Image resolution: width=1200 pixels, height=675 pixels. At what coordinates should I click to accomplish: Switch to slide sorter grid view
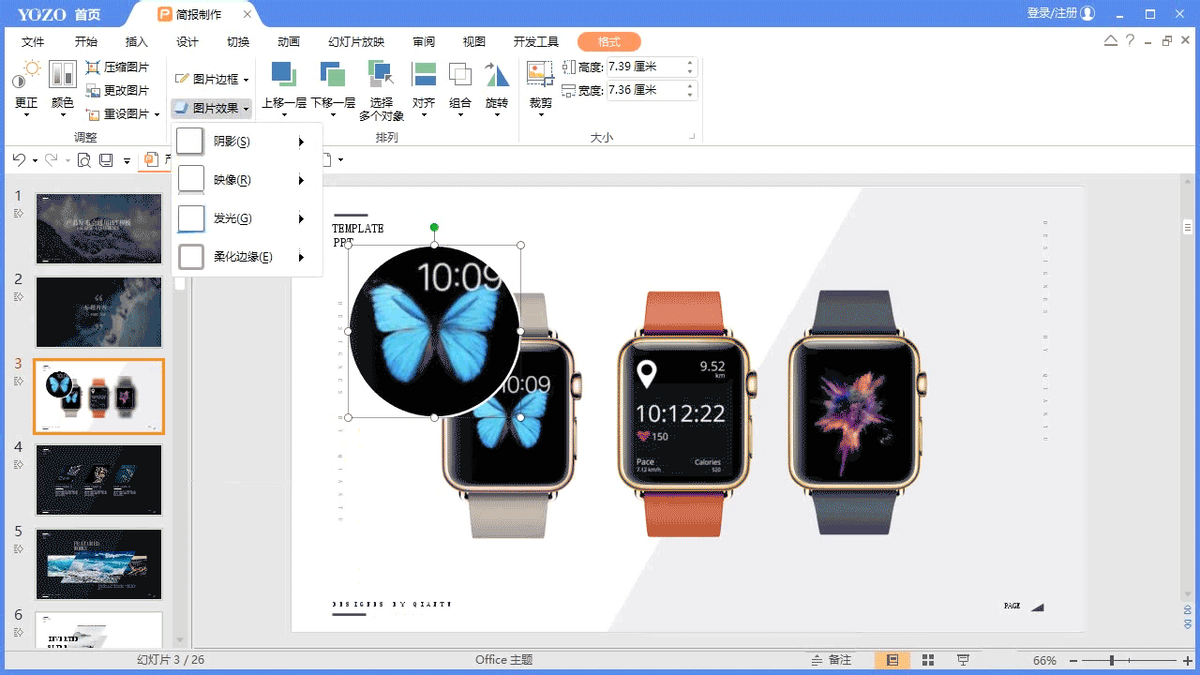pyautogui.click(x=928, y=660)
